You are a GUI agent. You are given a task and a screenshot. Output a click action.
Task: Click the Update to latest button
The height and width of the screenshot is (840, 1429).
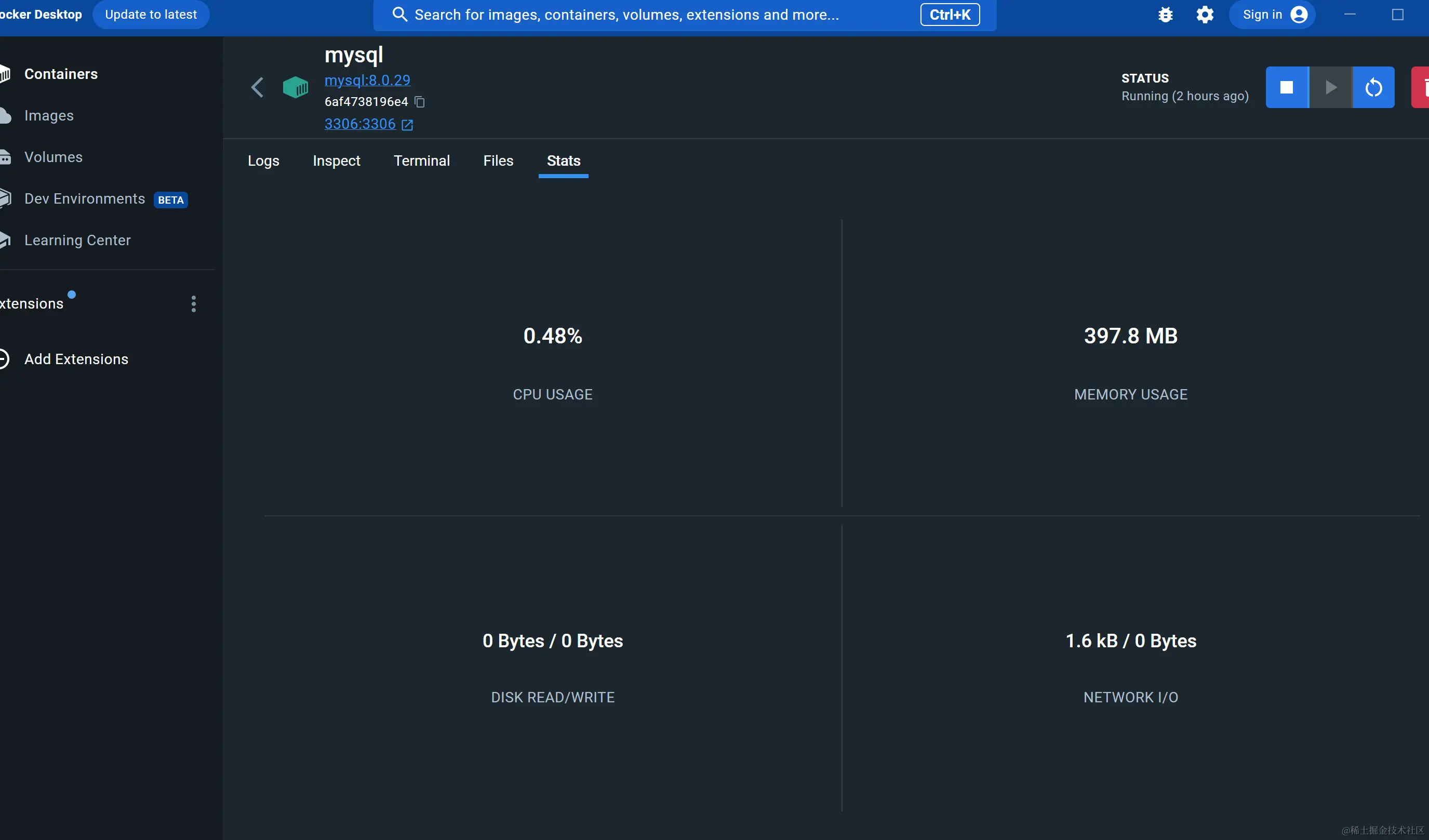151,15
